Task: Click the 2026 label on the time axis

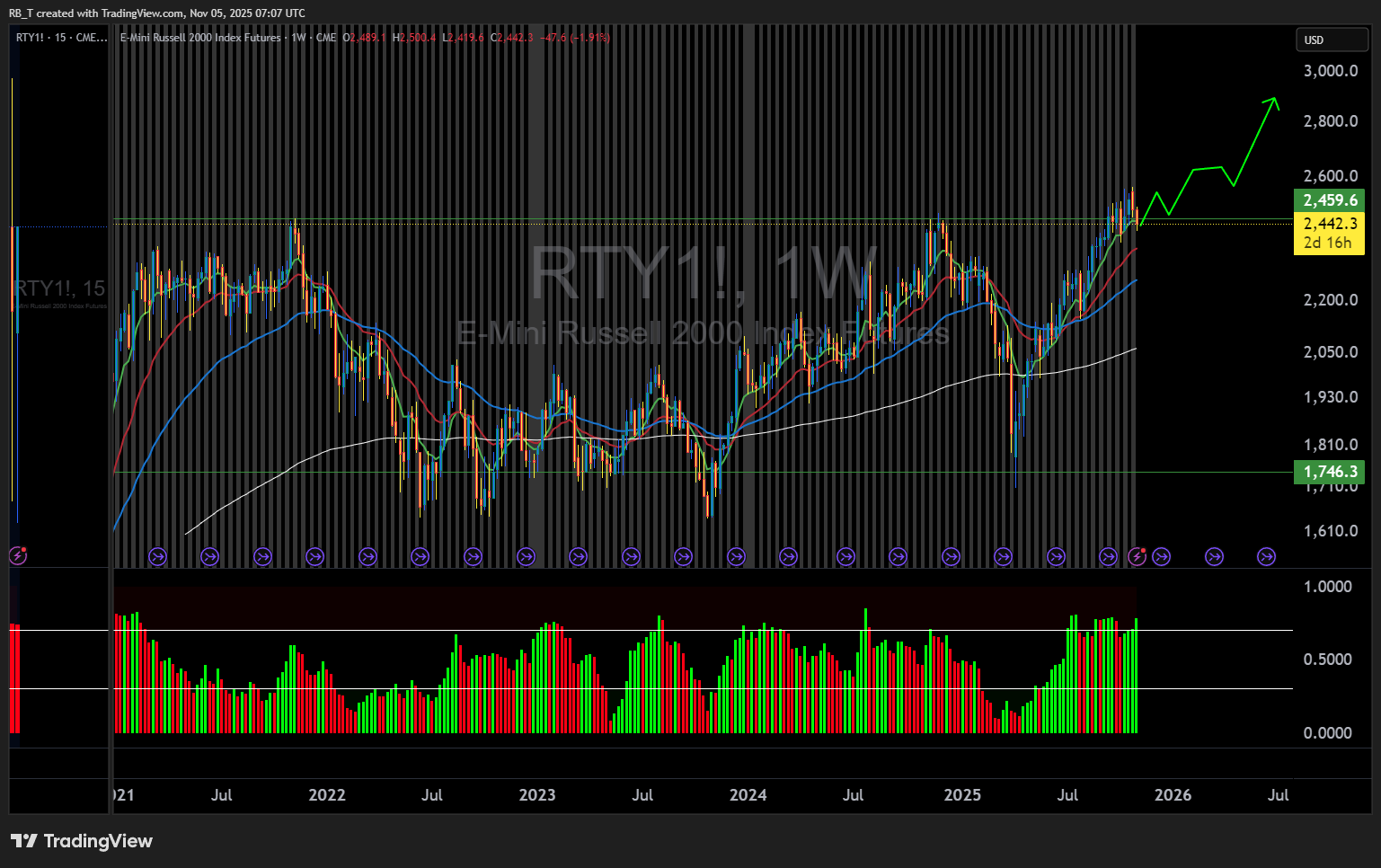Action: tap(1173, 795)
